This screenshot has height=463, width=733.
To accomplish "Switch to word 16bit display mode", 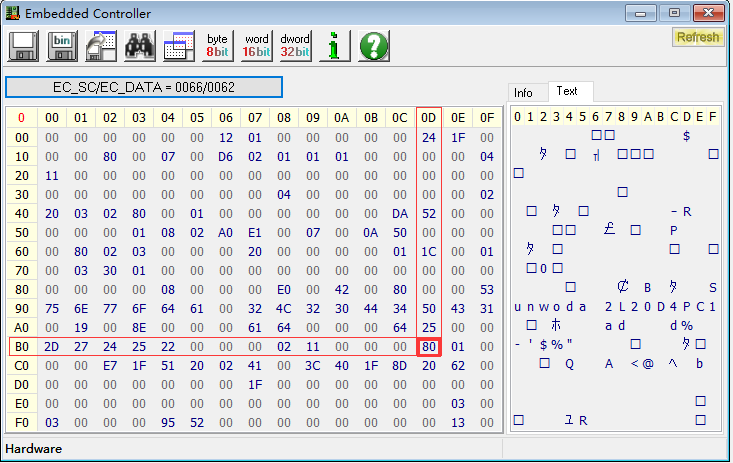I will click(256, 45).
